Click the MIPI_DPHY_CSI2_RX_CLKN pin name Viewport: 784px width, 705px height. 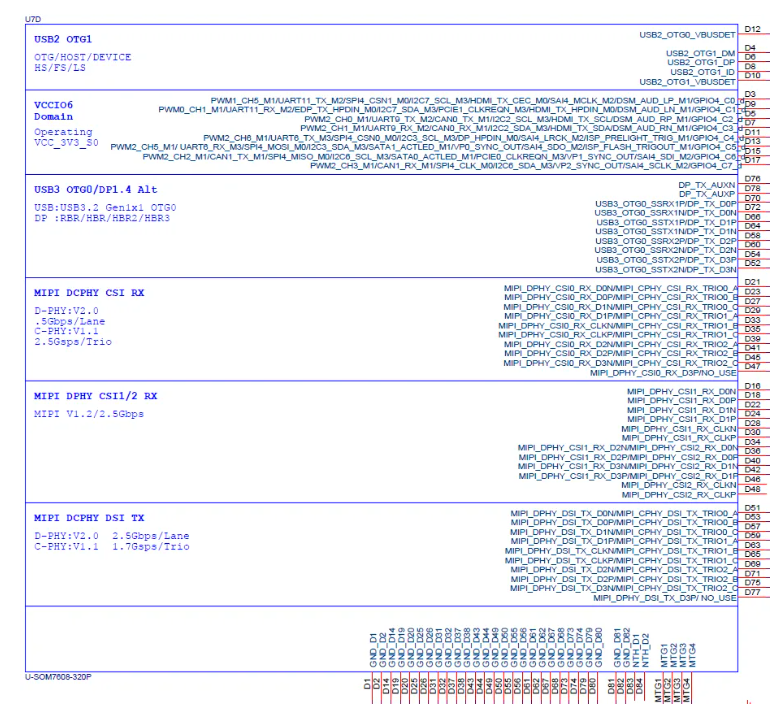click(x=679, y=485)
